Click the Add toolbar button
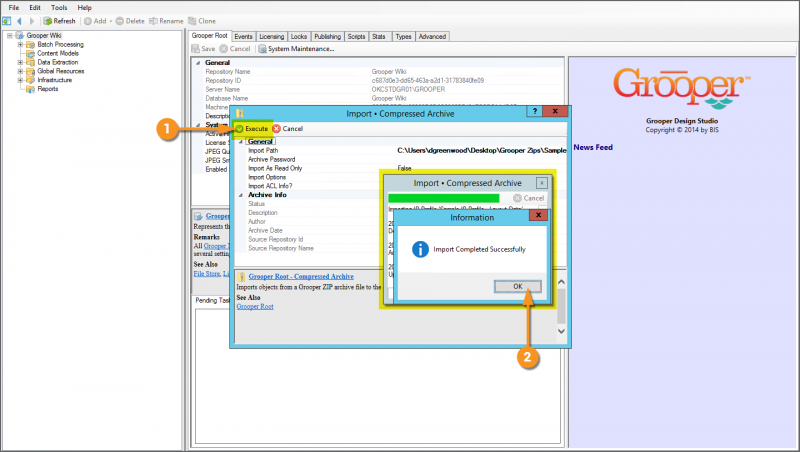The width and height of the screenshot is (800, 452). pos(95,21)
